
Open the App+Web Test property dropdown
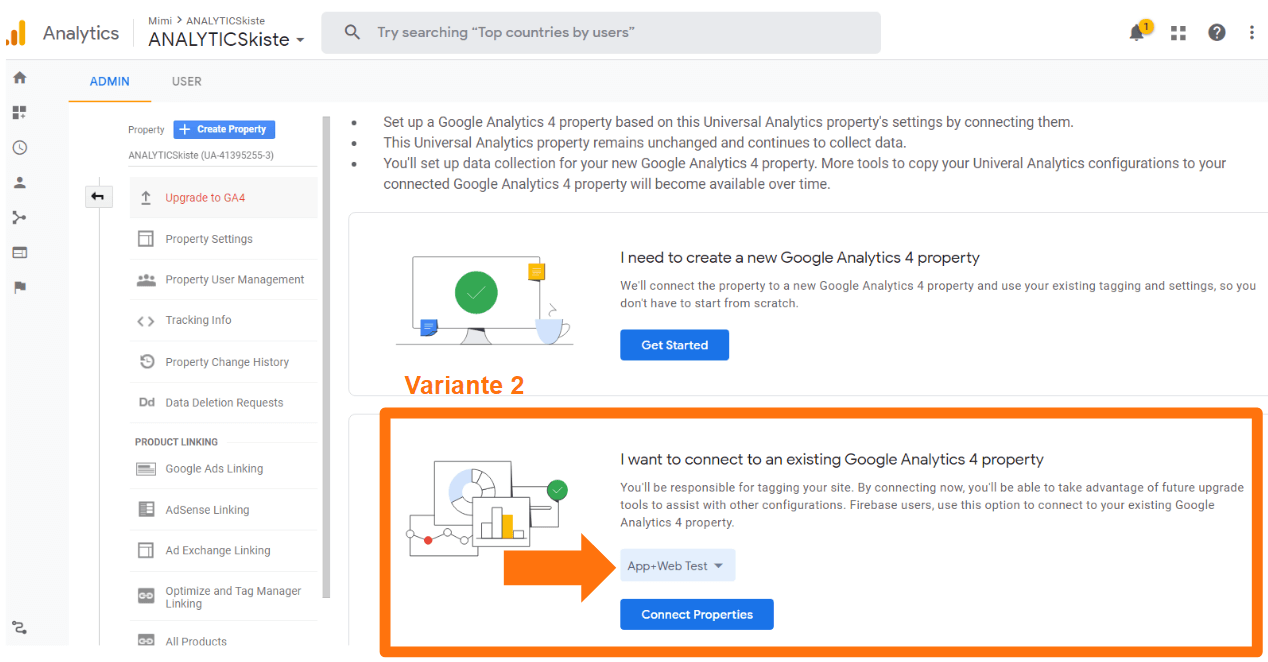[x=677, y=566]
